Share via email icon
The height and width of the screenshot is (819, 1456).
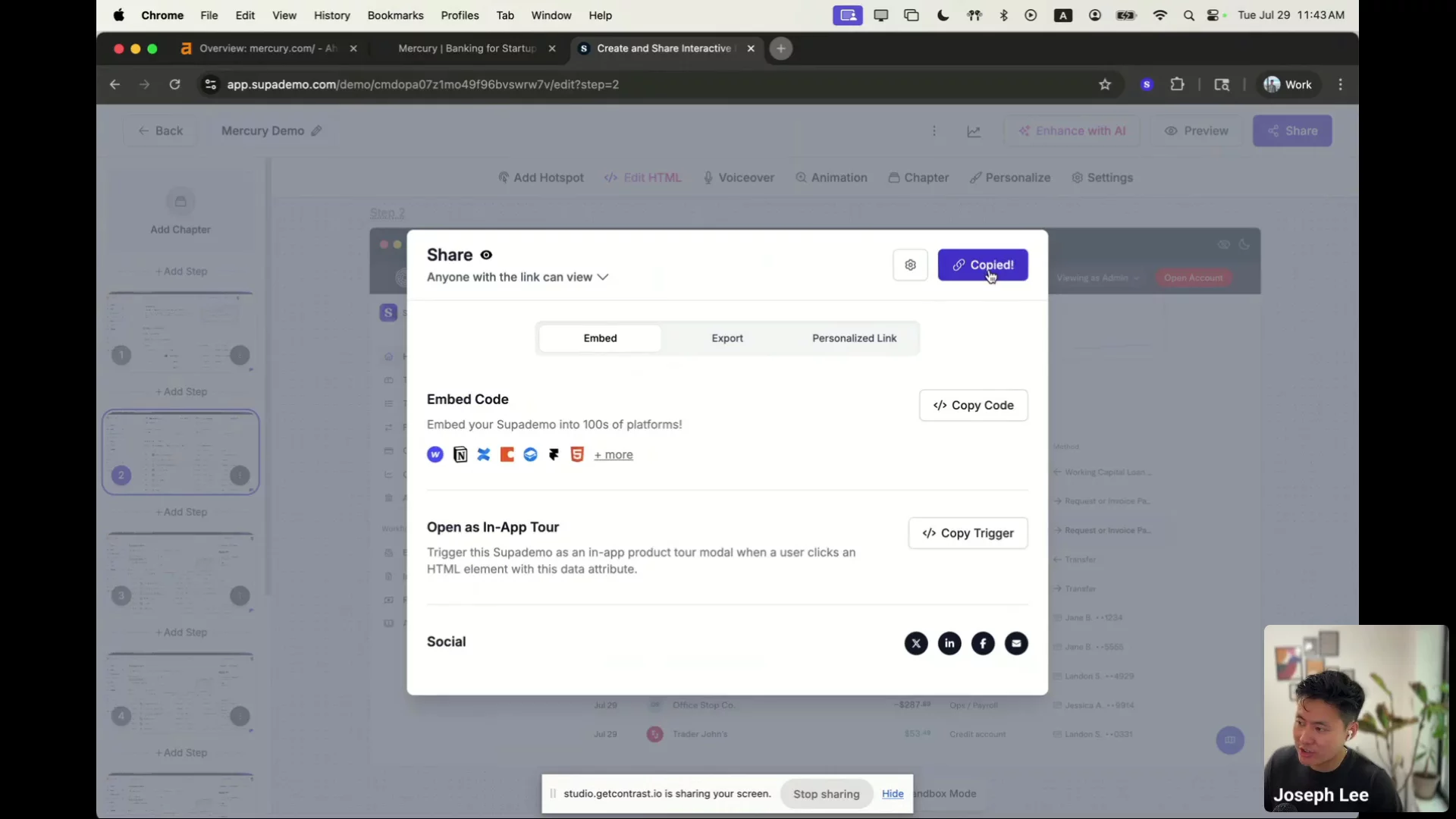point(1016,643)
